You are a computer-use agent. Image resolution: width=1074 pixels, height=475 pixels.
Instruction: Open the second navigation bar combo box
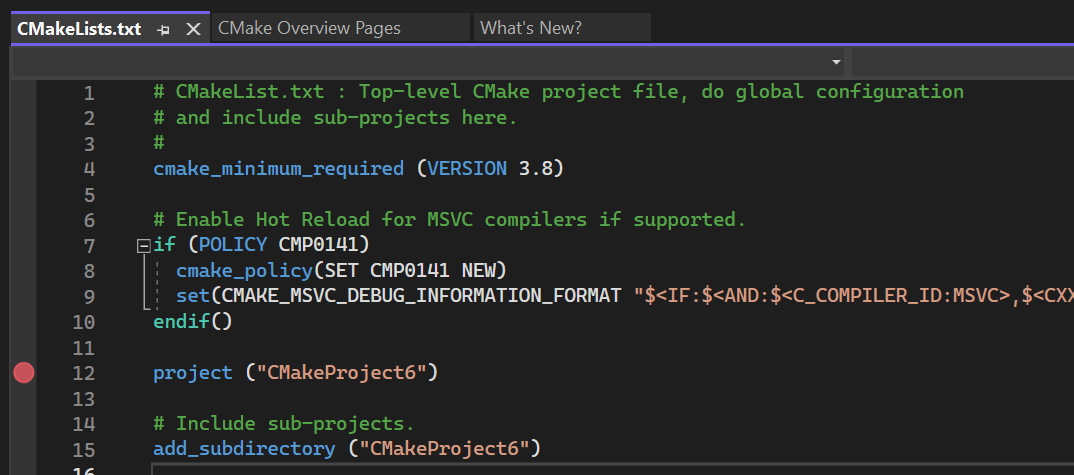pos(960,62)
